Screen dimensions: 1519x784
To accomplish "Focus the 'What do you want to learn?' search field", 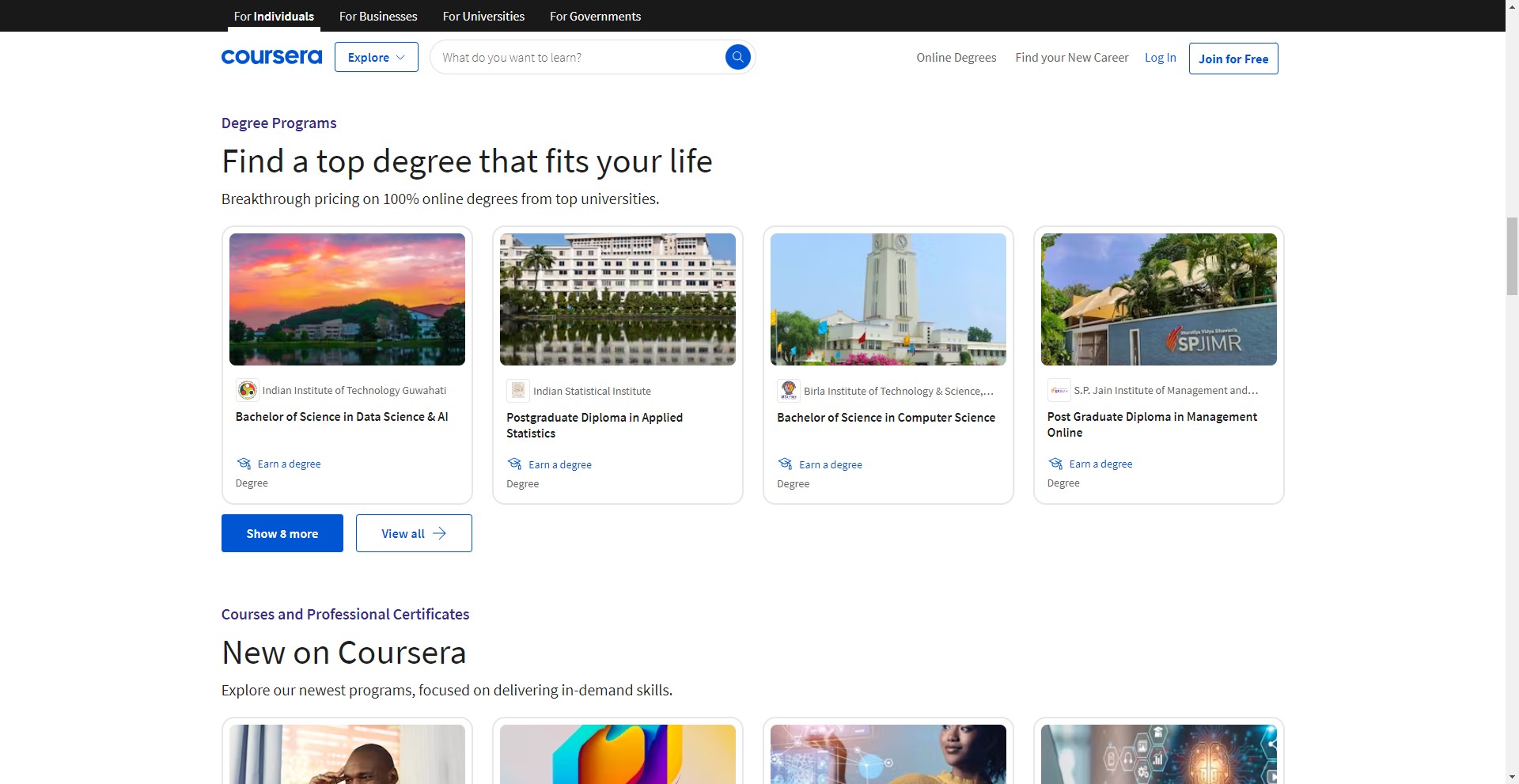I will 578,58.
